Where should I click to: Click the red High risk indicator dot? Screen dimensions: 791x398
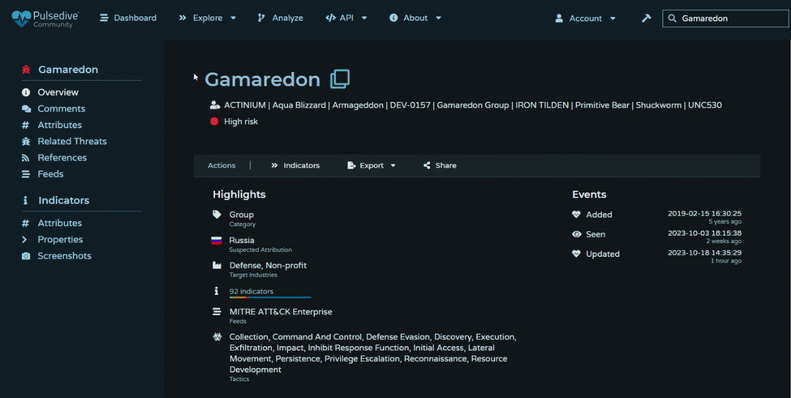click(214, 121)
